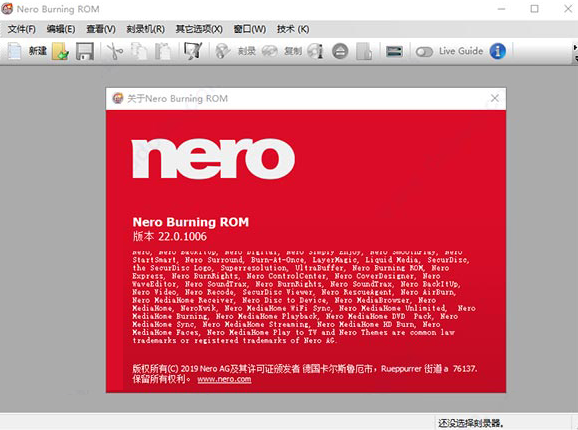This screenshot has width=578, height=430.
Task: Click the New compilation document icon
Action: pos(14,51)
